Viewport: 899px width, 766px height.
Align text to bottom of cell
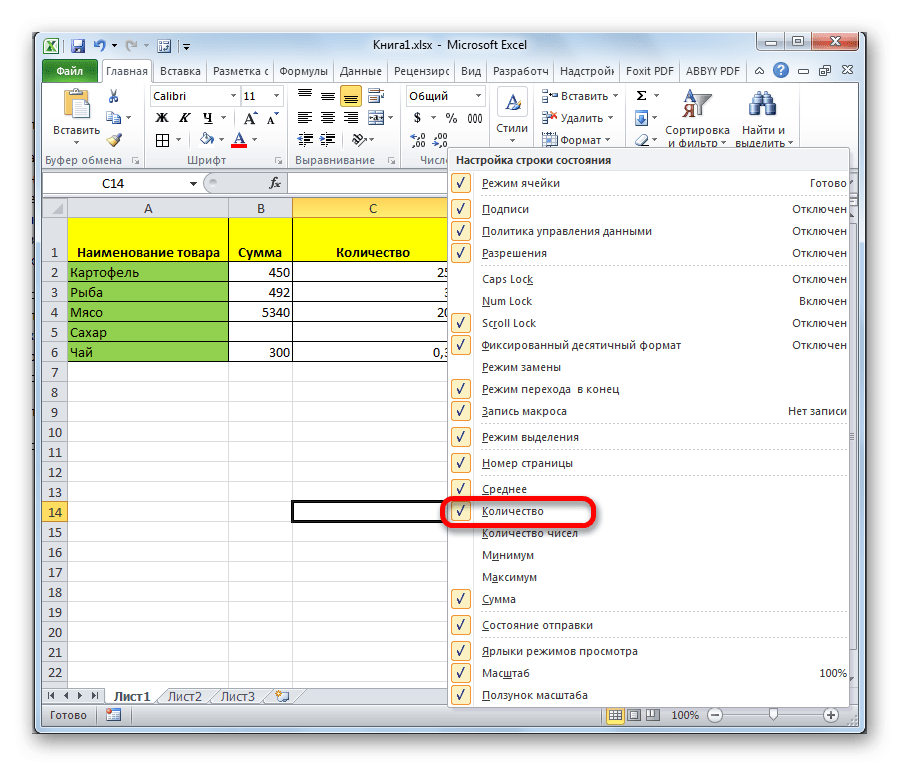click(350, 96)
